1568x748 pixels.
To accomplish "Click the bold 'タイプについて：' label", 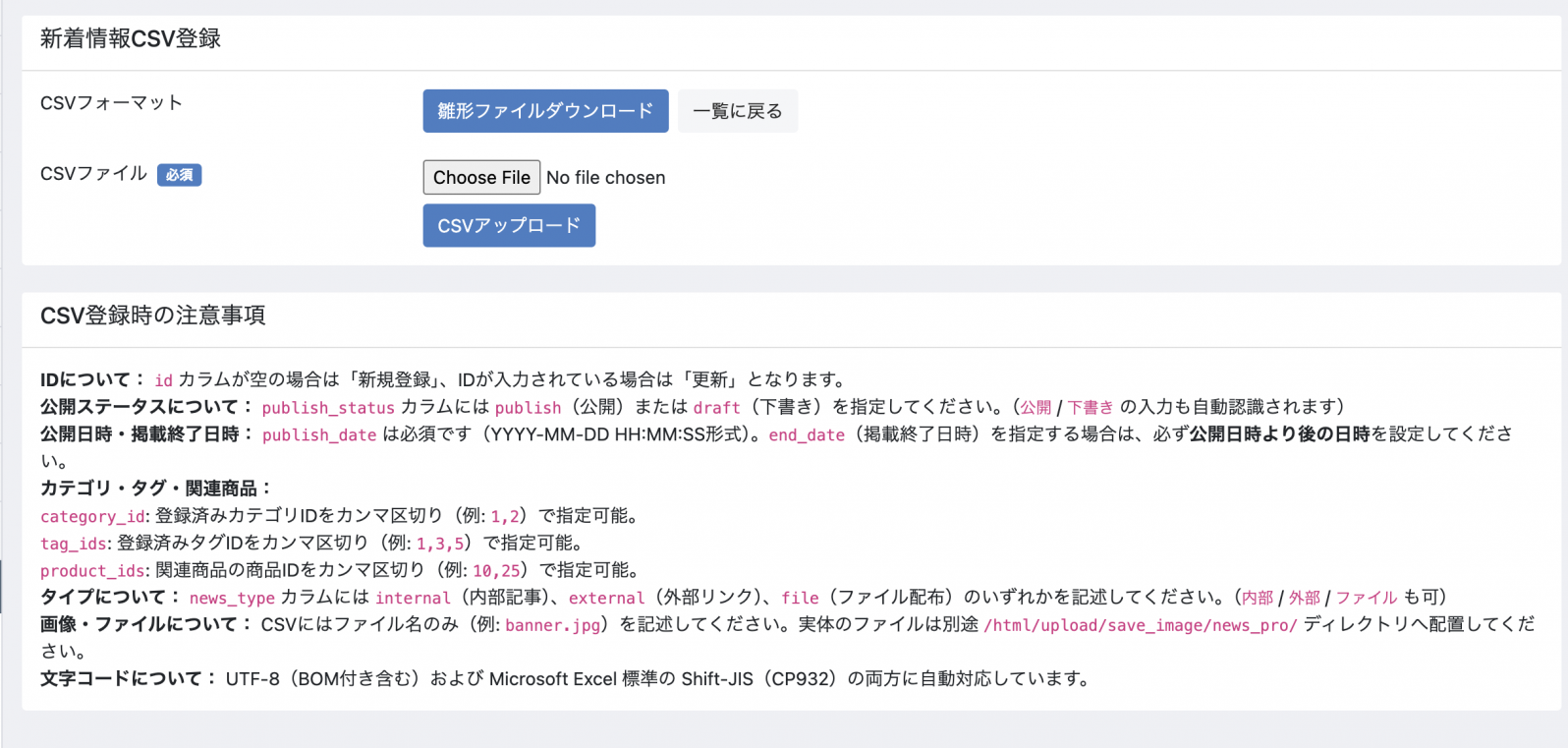I will point(112,598).
